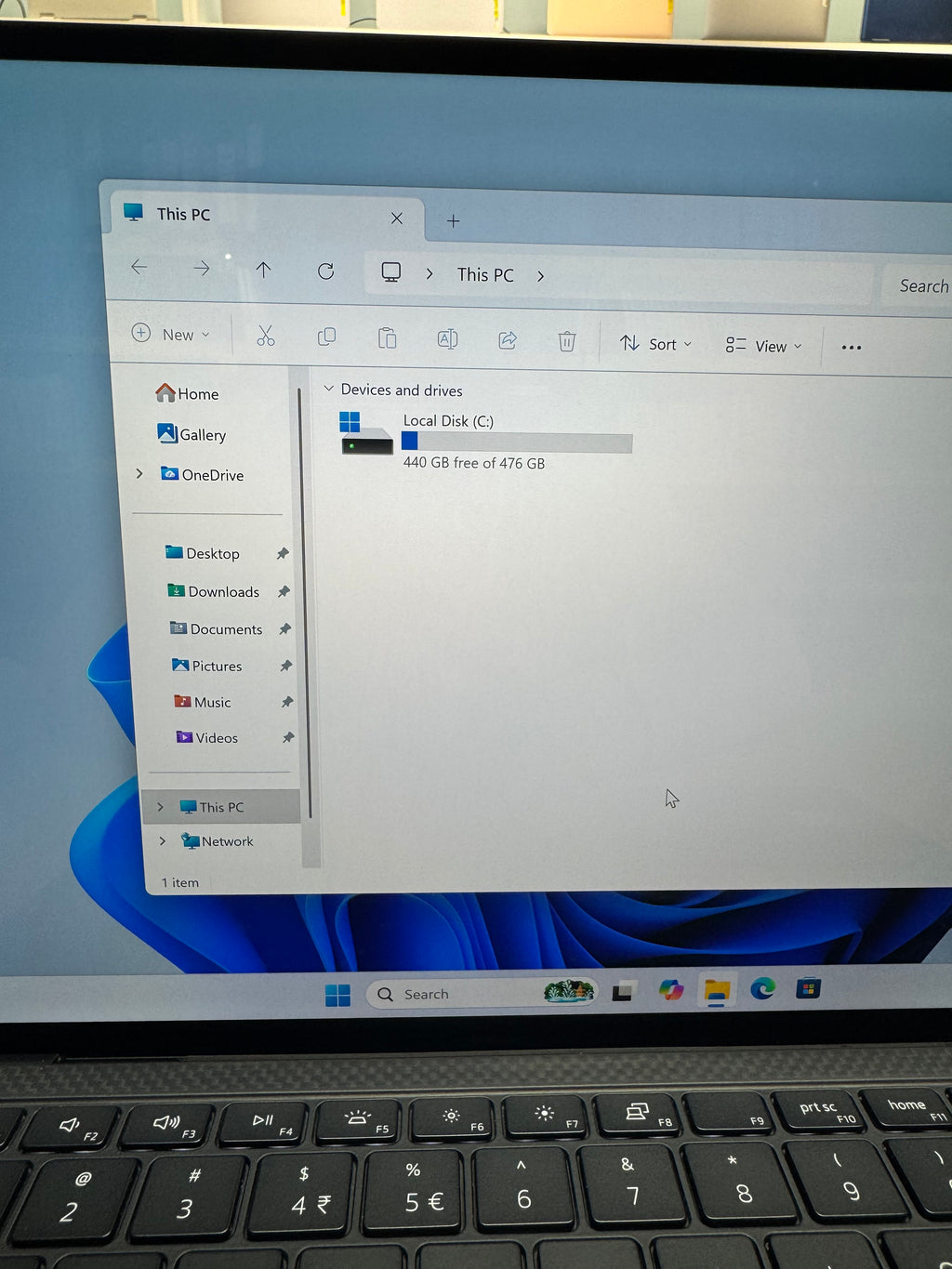Expand the Network tree node
This screenshot has width=952, height=1269.
(x=163, y=840)
